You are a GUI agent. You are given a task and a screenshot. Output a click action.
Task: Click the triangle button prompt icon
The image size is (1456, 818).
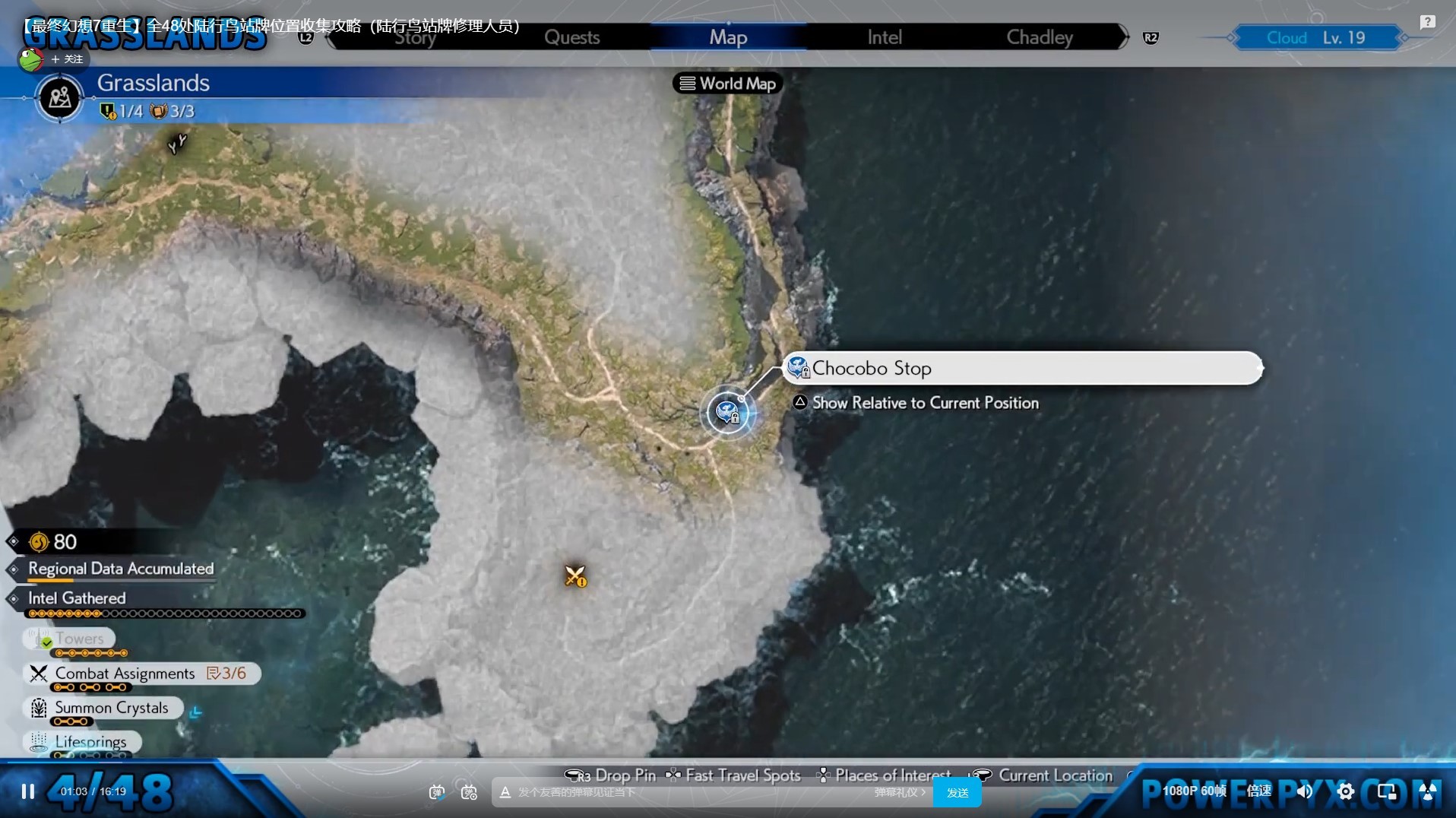click(799, 402)
